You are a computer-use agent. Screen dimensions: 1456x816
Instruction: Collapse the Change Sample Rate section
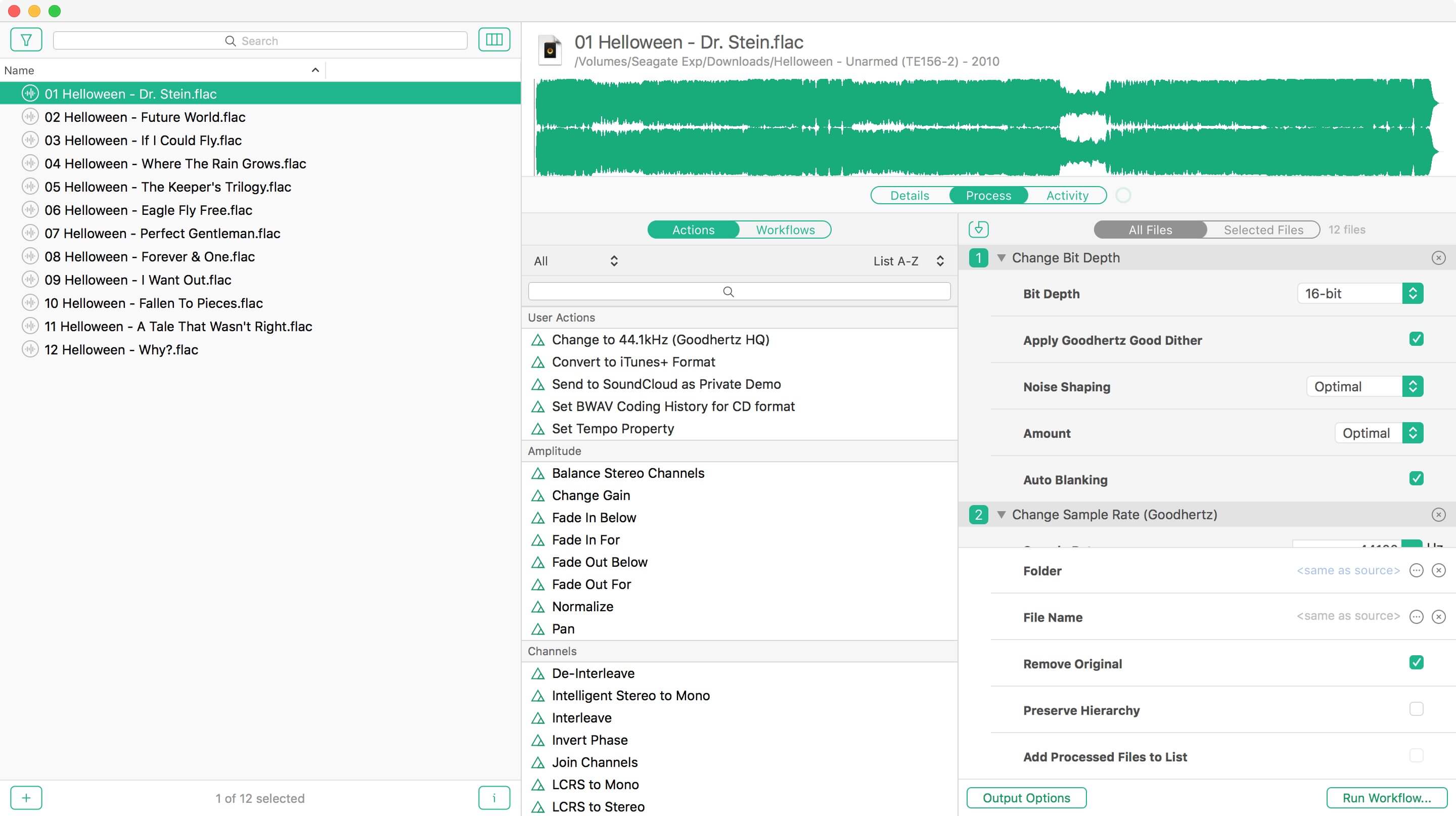[x=1001, y=515]
